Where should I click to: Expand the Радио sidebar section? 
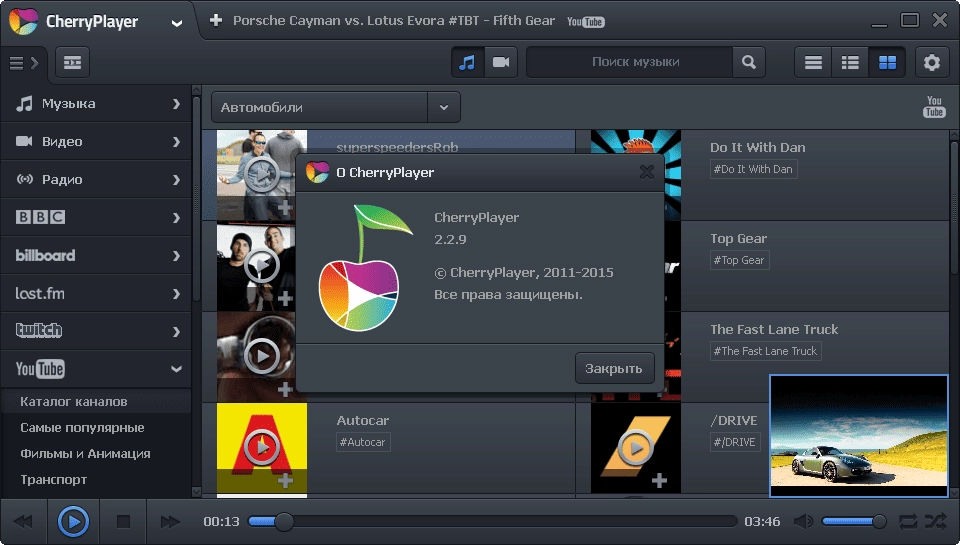click(96, 179)
